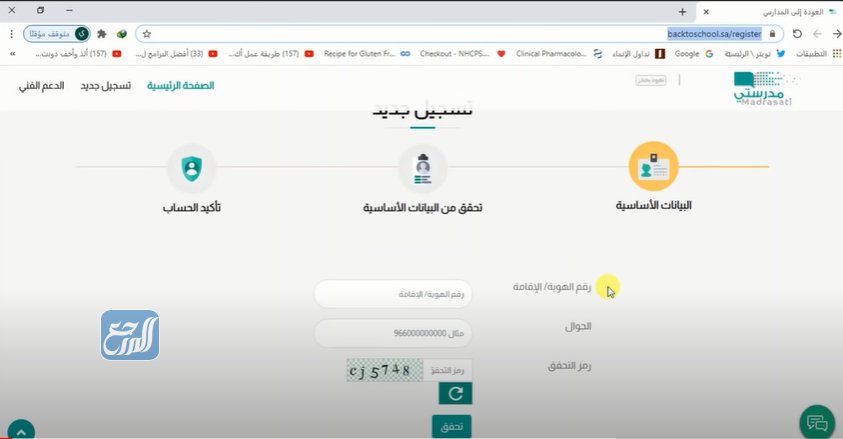Open the chat support bubble icon
The width and height of the screenshot is (843, 439).
click(x=817, y=423)
